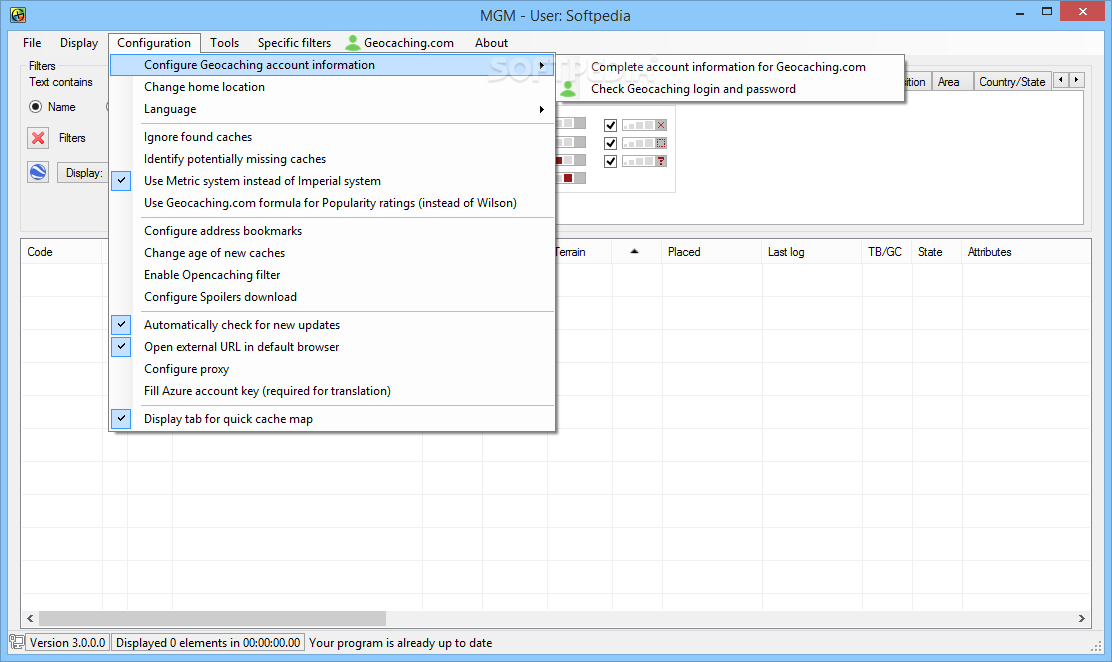Image resolution: width=1112 pixels, height=662 pixels.
Task: Choose Change age of new caches
Action: click(332, 253)
